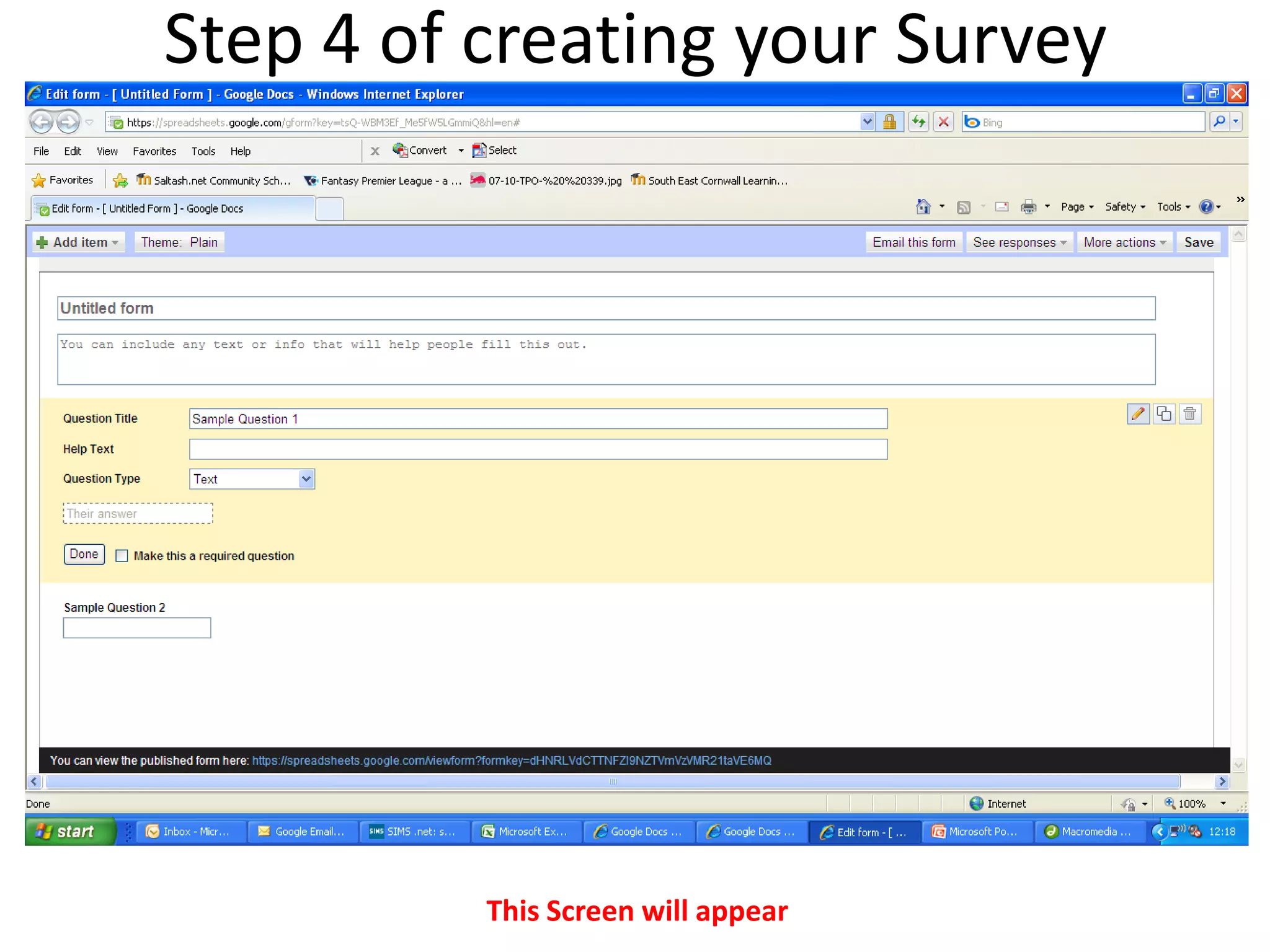Click the pencil edit question icon
1270x952 pixels.
(1138, 413)
